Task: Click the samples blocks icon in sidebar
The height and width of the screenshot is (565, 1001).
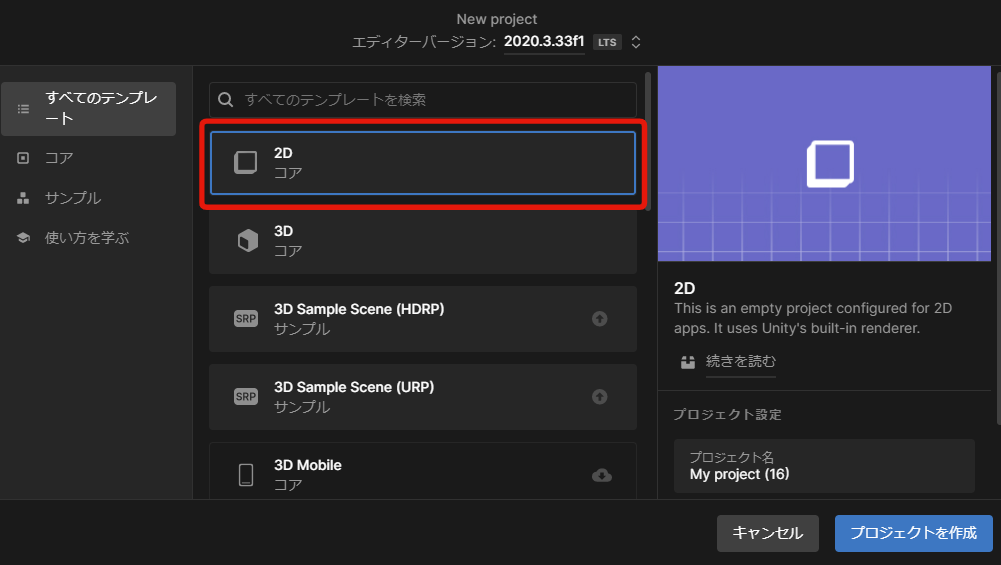Action: point(23,198)
